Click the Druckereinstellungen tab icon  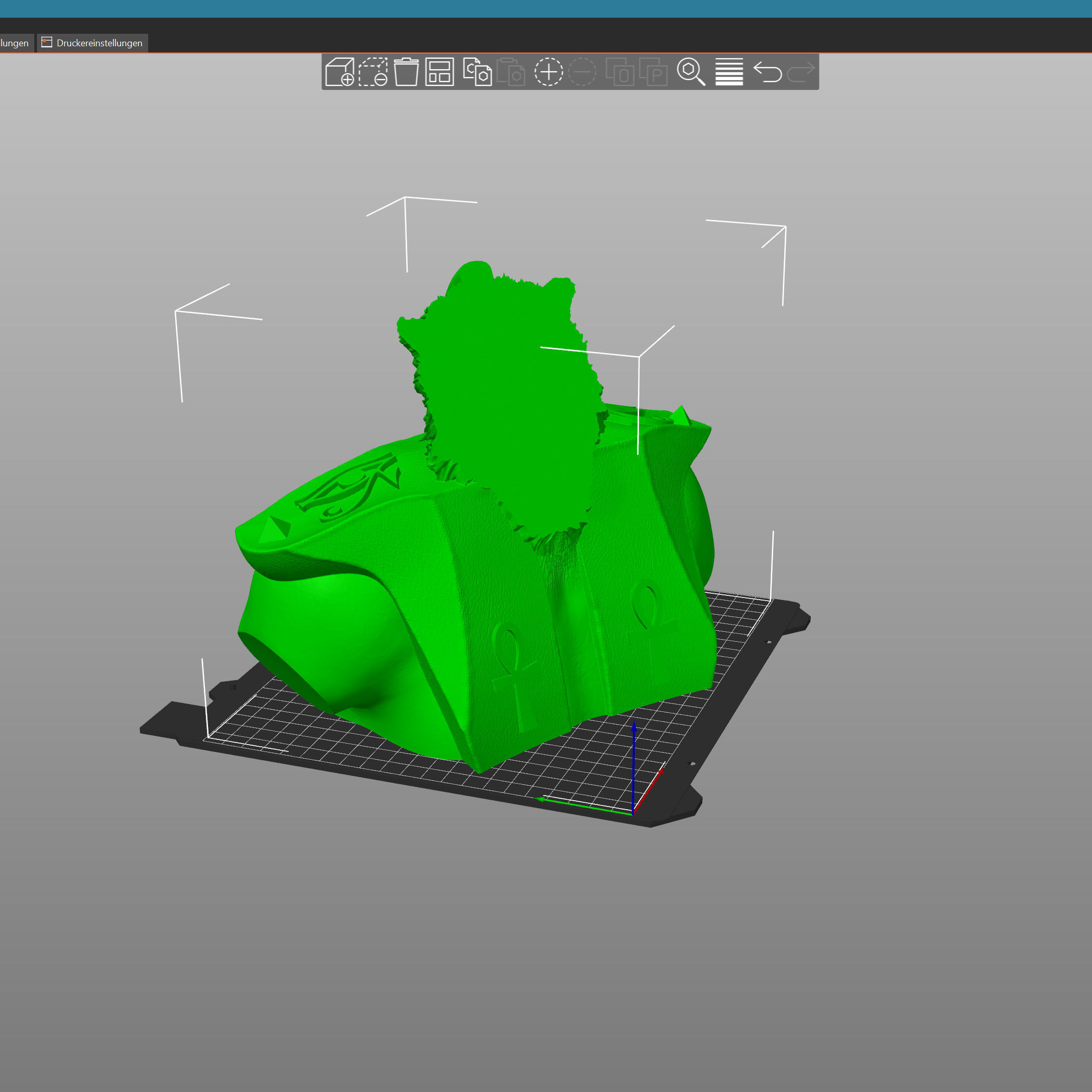click(47, 43)
